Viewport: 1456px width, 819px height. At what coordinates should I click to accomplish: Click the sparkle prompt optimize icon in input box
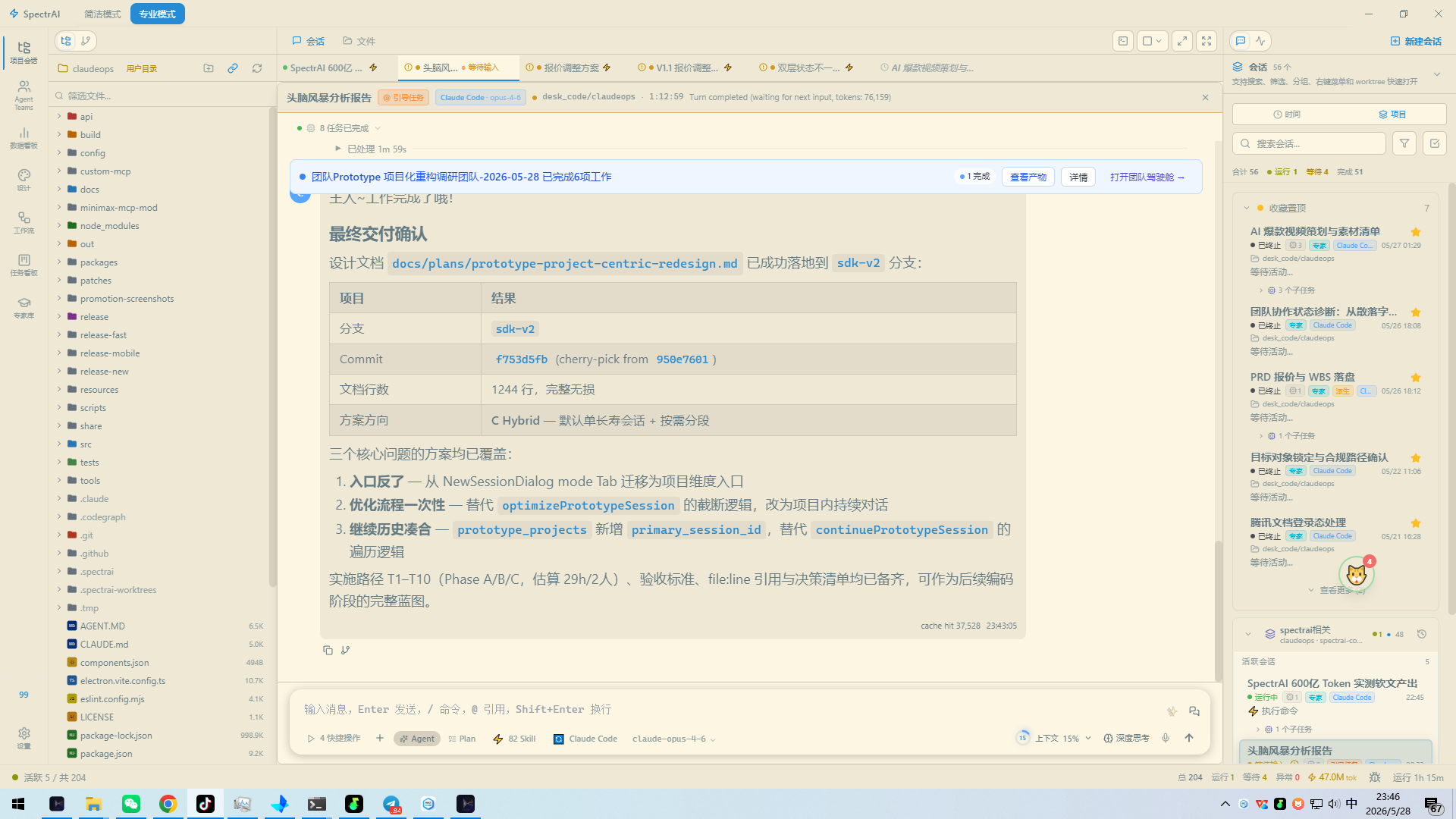coord(1172,711)
